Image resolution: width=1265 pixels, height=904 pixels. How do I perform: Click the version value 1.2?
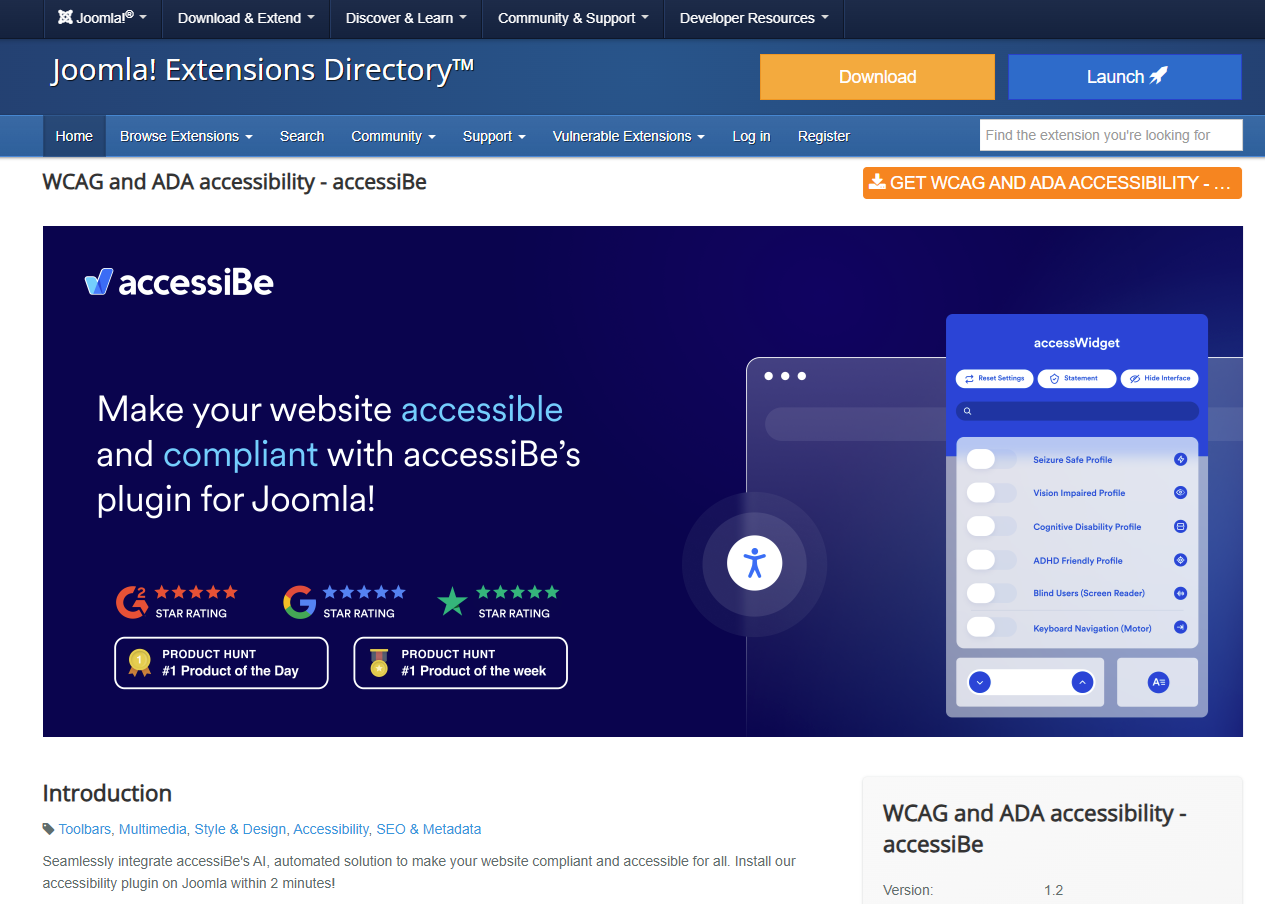point(1054,890)
